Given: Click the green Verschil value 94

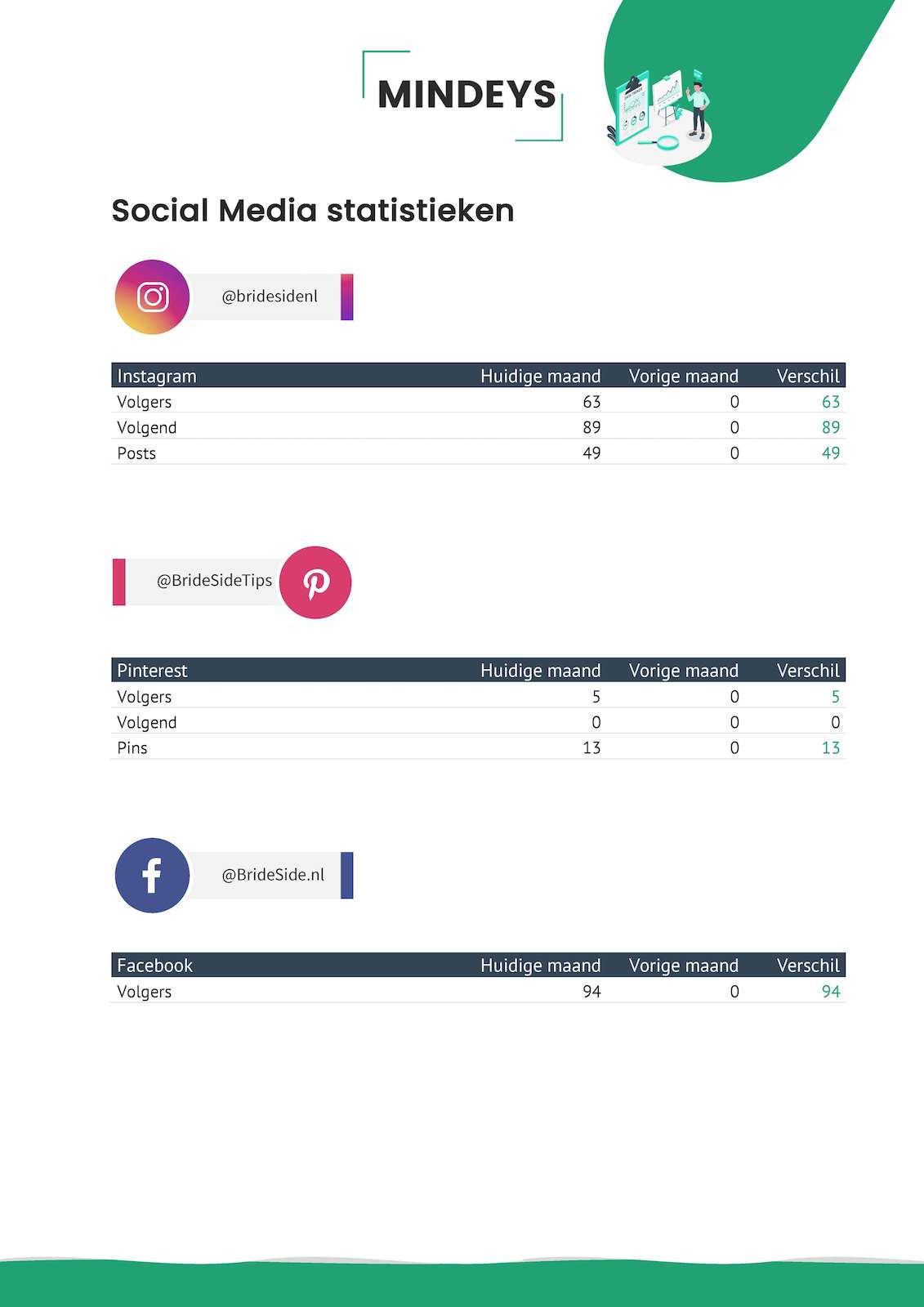Looking at the screenshot, I should point(830,992).
